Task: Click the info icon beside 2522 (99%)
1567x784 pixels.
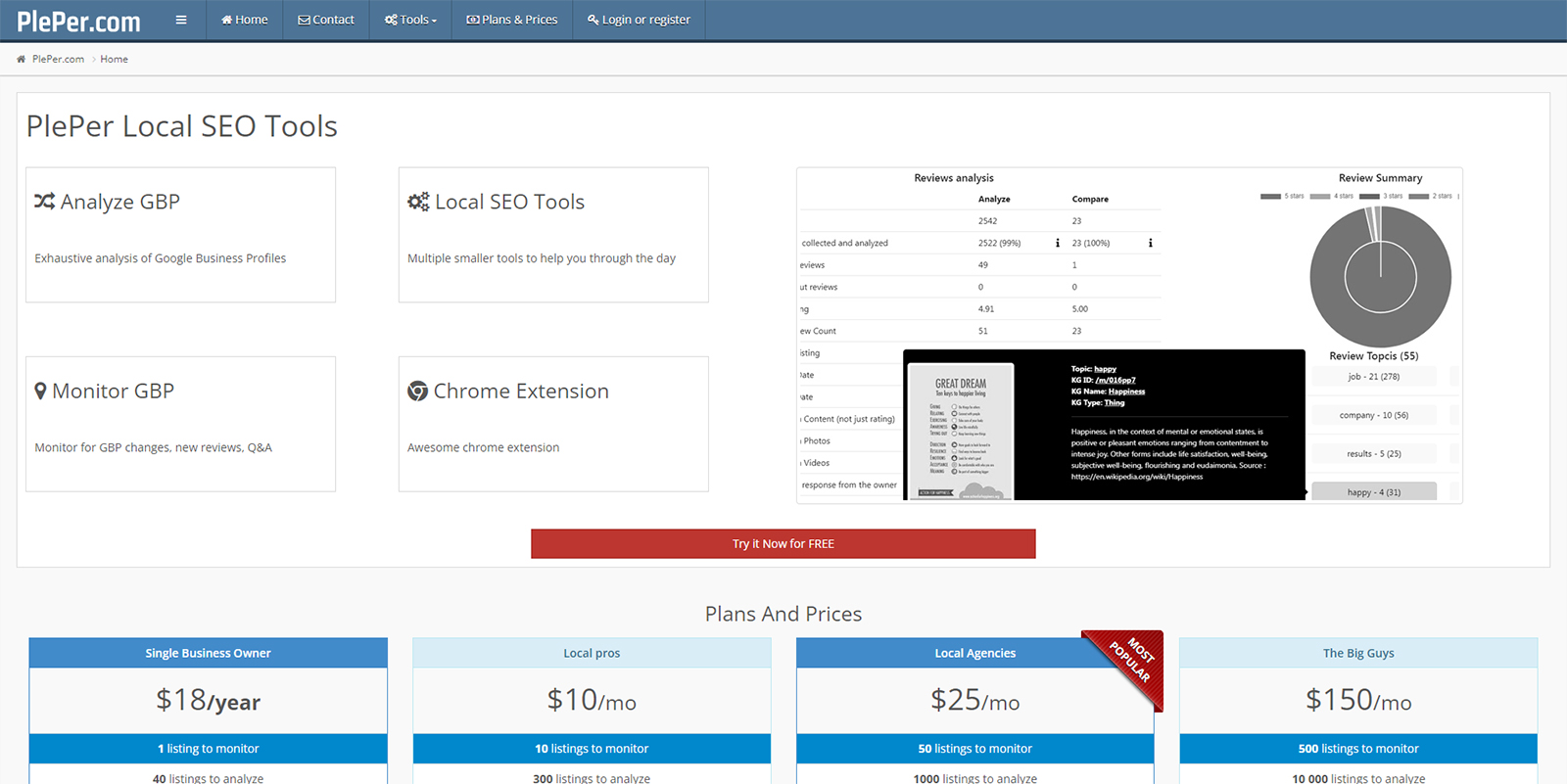Action: tap(1058, 243)
